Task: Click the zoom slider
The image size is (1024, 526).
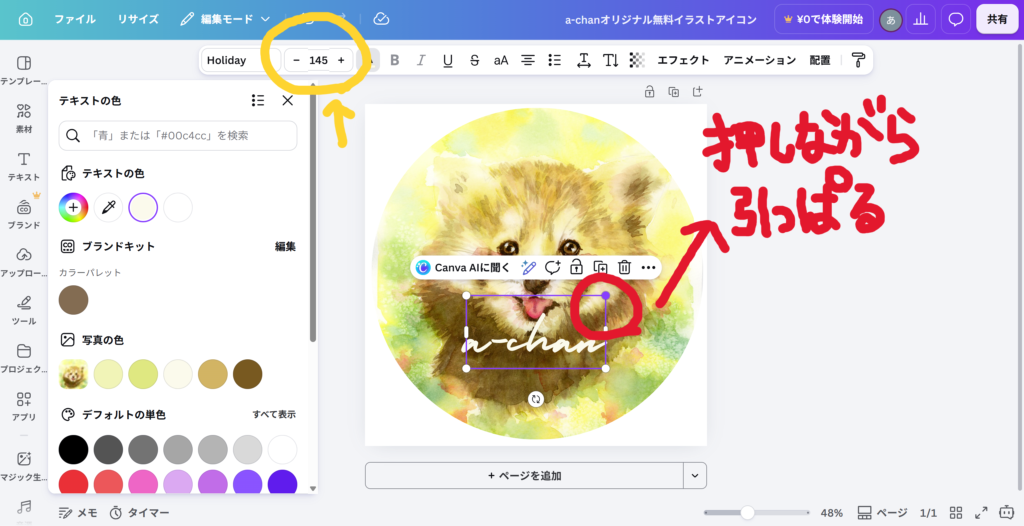Action: pyautogui.click(x=756, y=513)
